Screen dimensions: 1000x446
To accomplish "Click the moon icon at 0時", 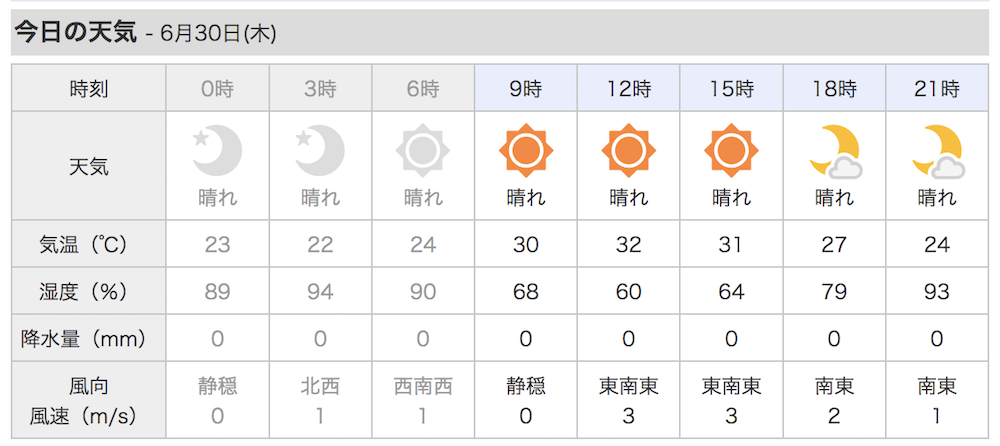I will click(217, 151).
